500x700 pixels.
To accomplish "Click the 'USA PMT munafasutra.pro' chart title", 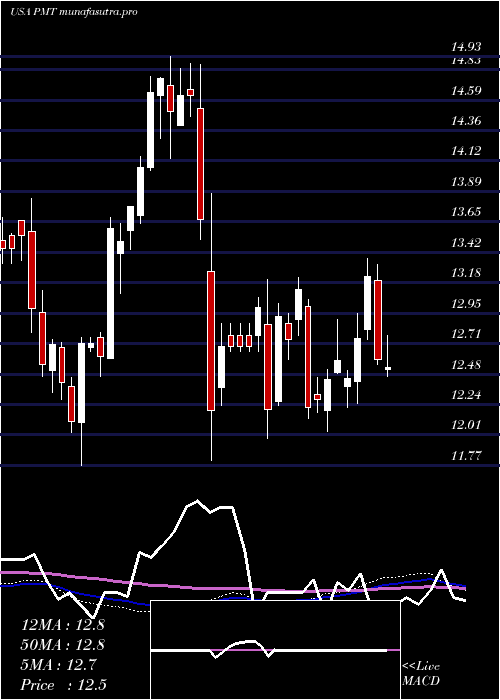I will 74,12.
